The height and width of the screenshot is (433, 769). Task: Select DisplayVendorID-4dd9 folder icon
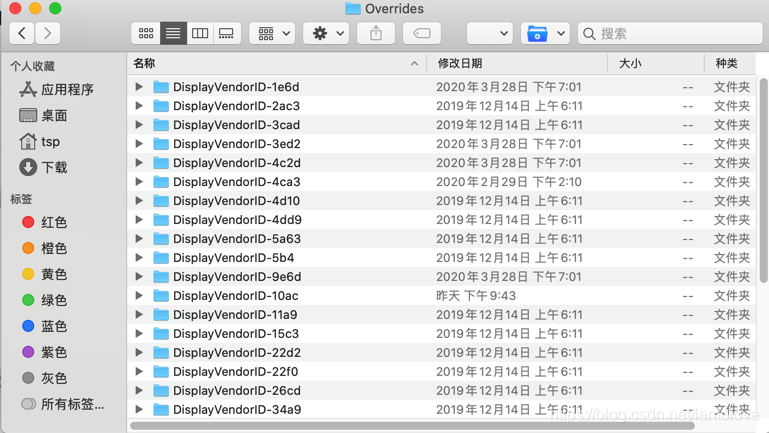(x=161, y=220)
